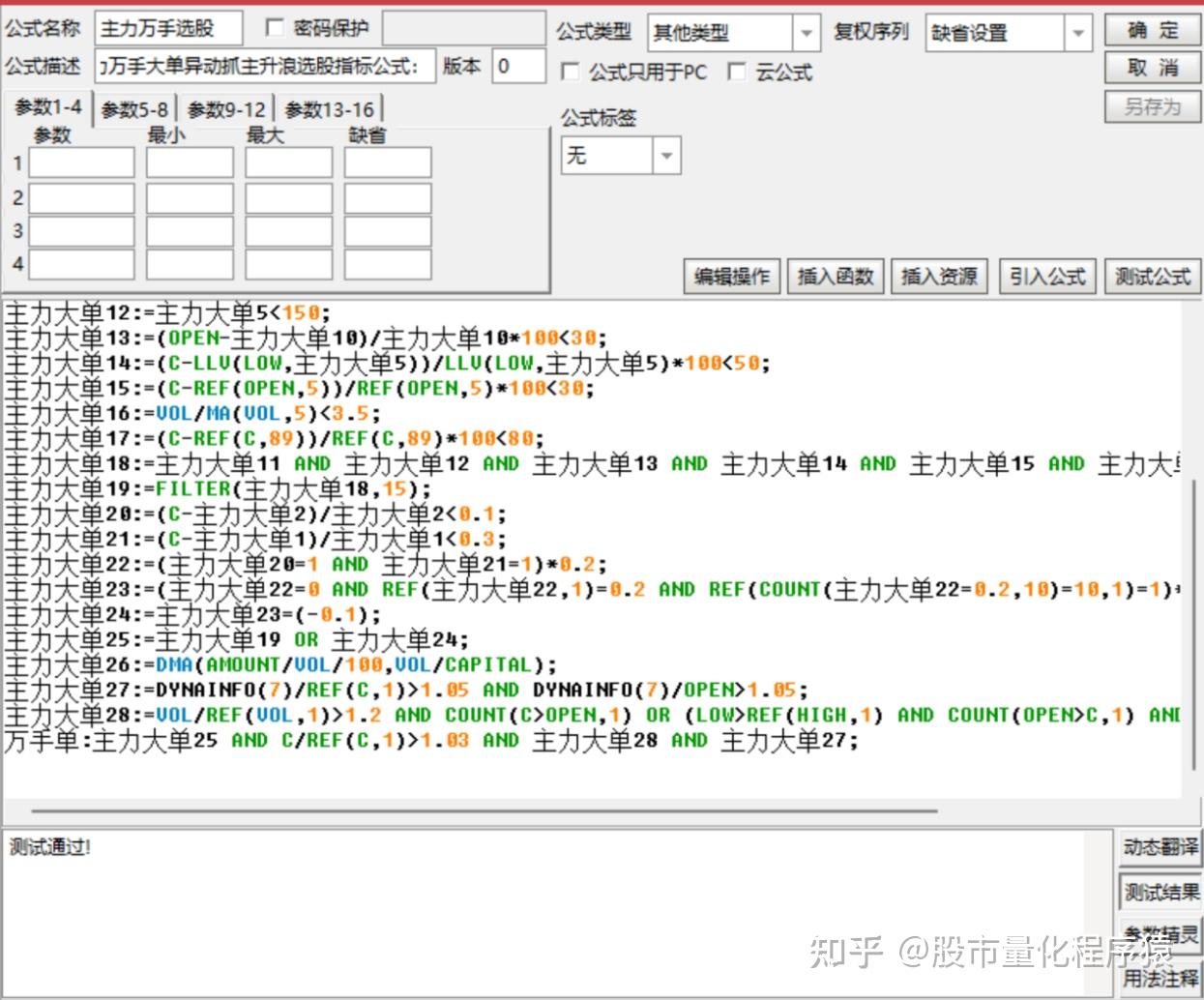Click code line 主力大单13

(x=306, y=338)
